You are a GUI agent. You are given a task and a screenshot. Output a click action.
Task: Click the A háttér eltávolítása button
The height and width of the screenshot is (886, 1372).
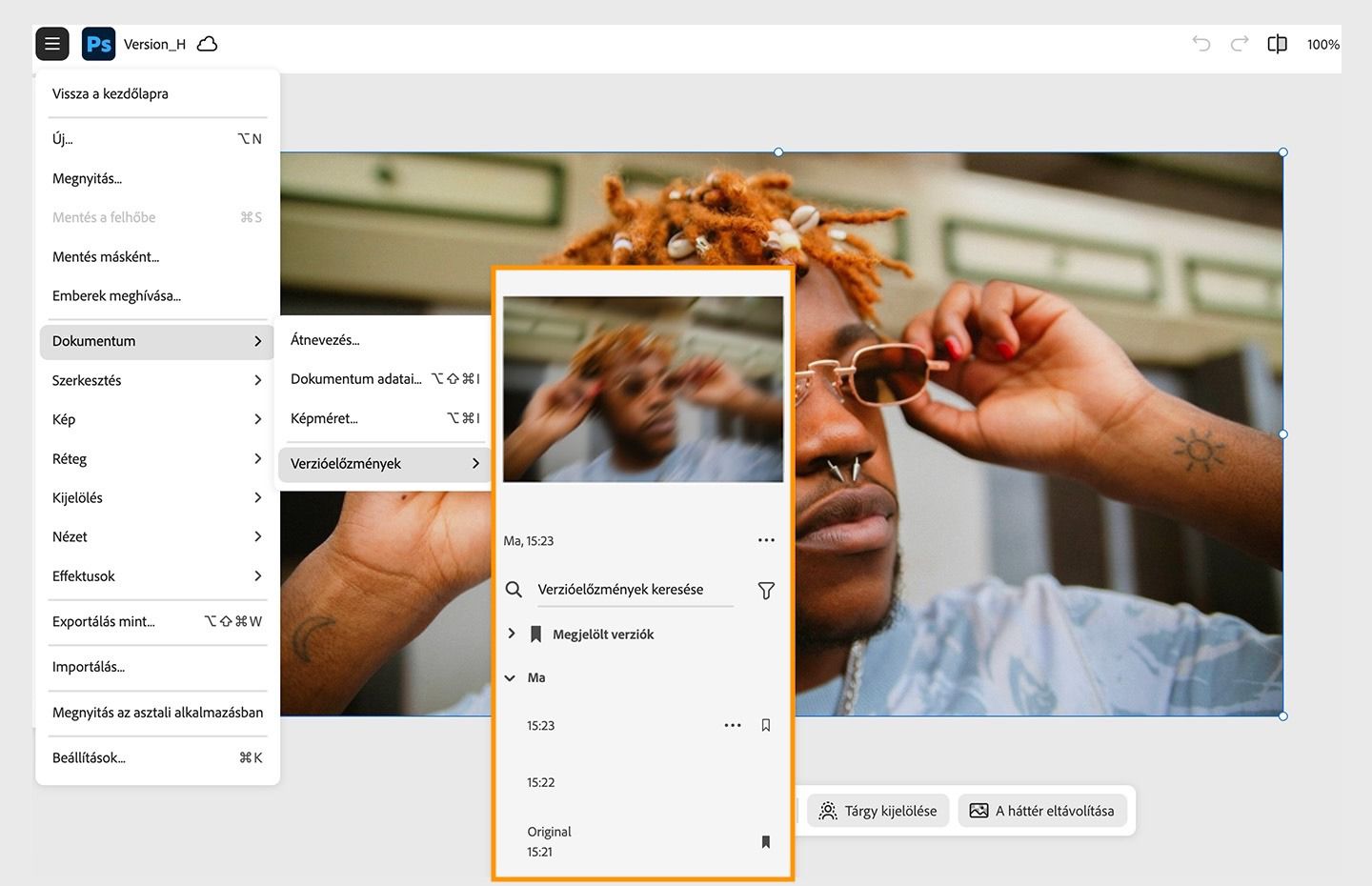(x=1042, y=811)
